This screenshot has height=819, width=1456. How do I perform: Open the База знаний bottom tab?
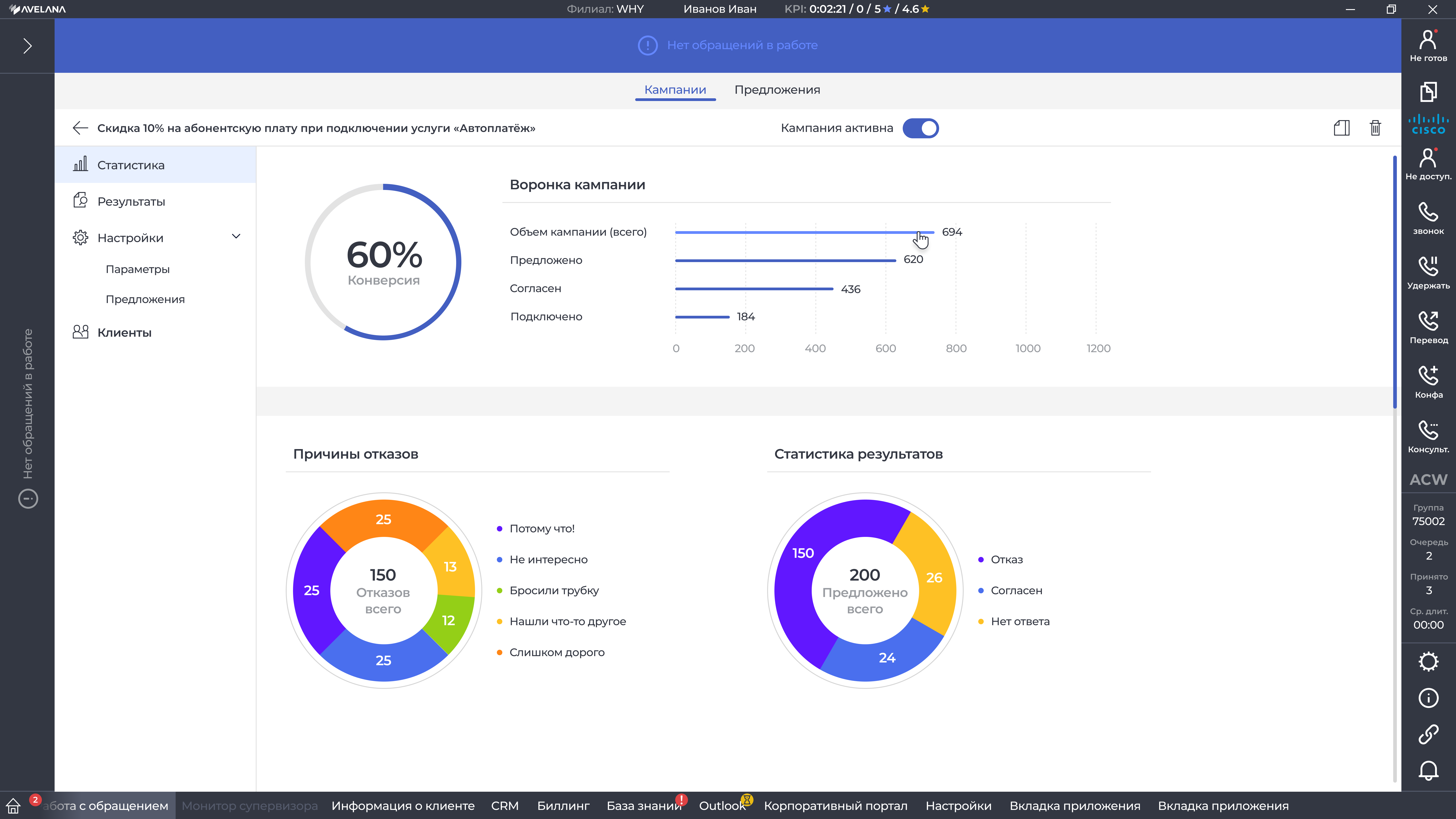point(644,806)
